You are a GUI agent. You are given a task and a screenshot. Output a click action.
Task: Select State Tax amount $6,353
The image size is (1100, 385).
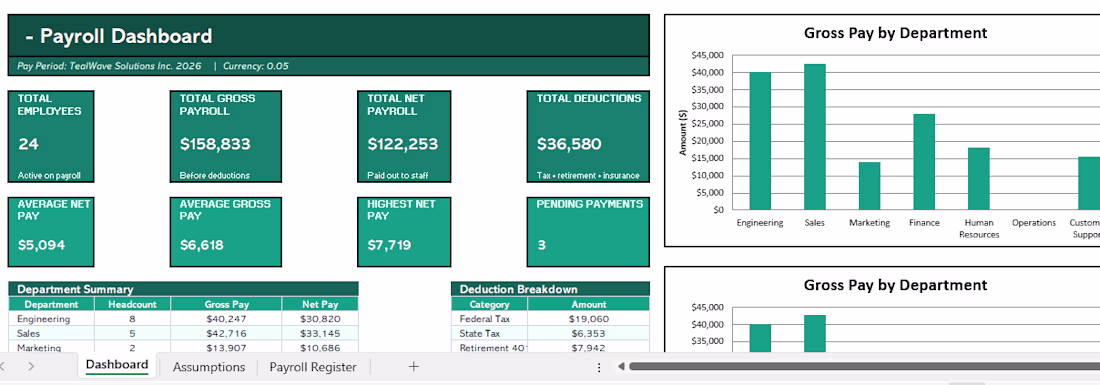(589, 333)
